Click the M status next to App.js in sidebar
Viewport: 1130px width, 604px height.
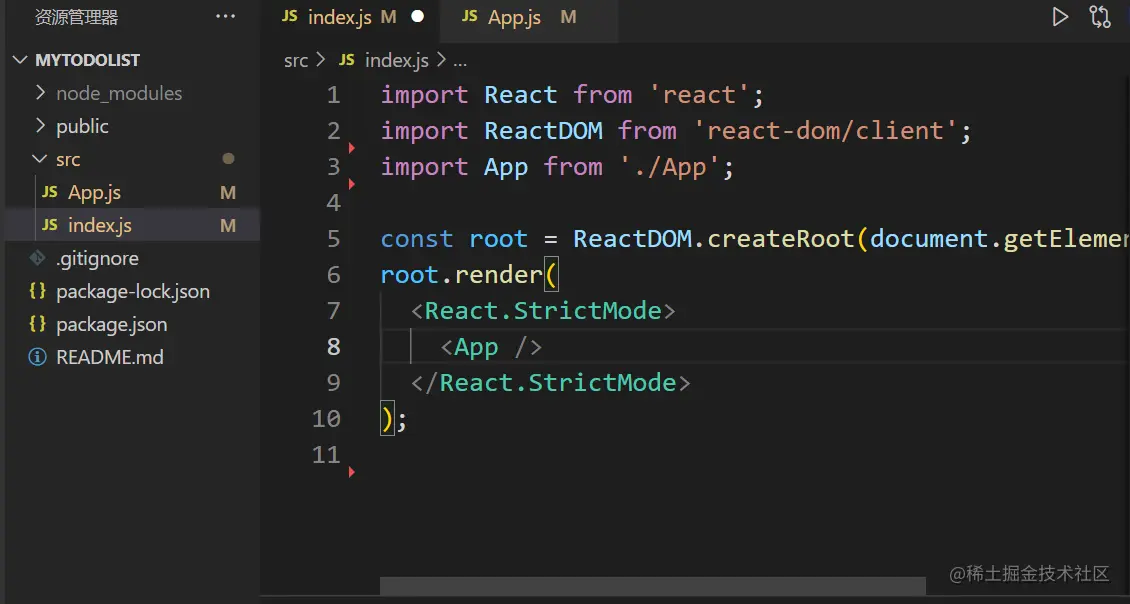(x=228, y=192)
